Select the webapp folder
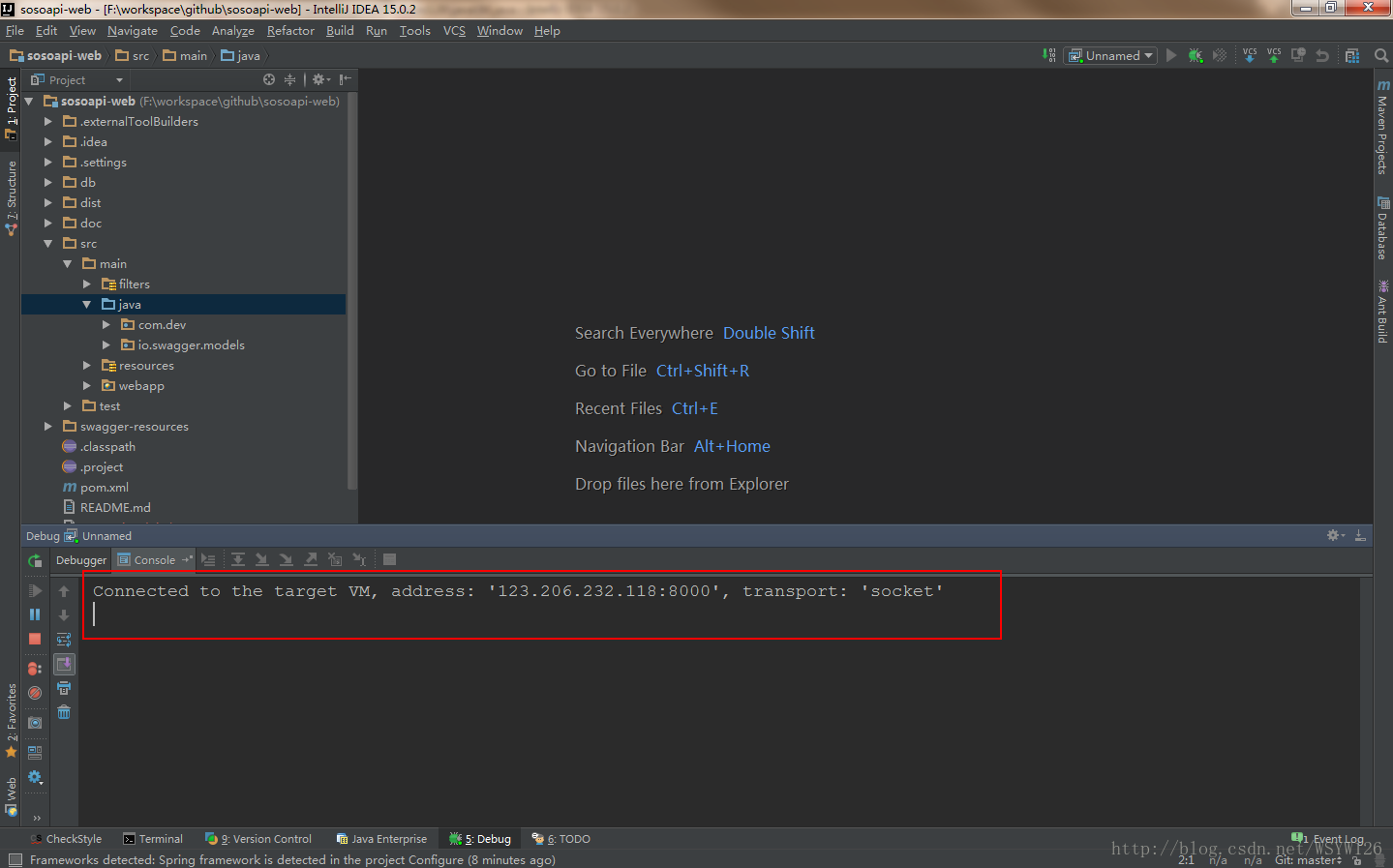Screen dimensions: 1393x868 tap(133, 386)
